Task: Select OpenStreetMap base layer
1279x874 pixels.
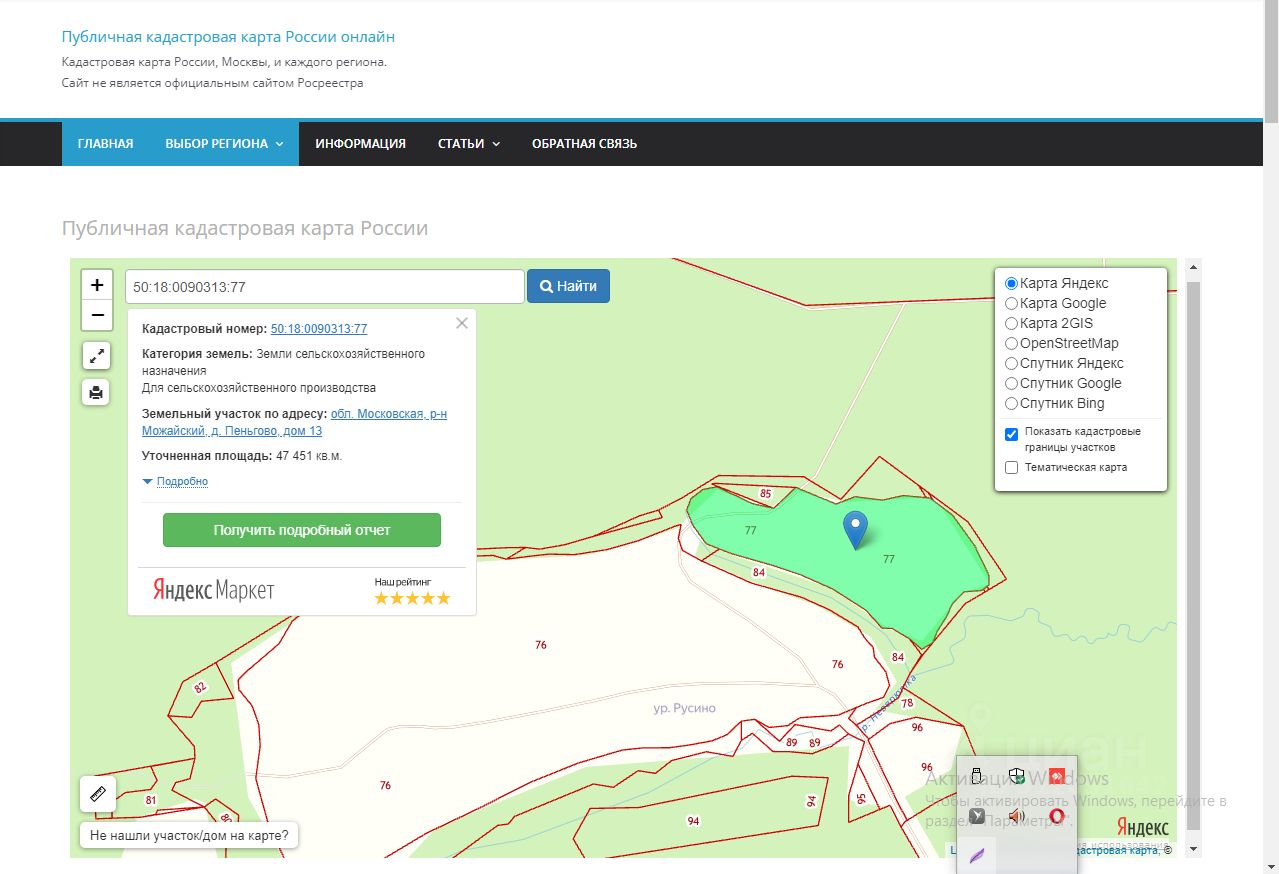Action: point(1012,343)
